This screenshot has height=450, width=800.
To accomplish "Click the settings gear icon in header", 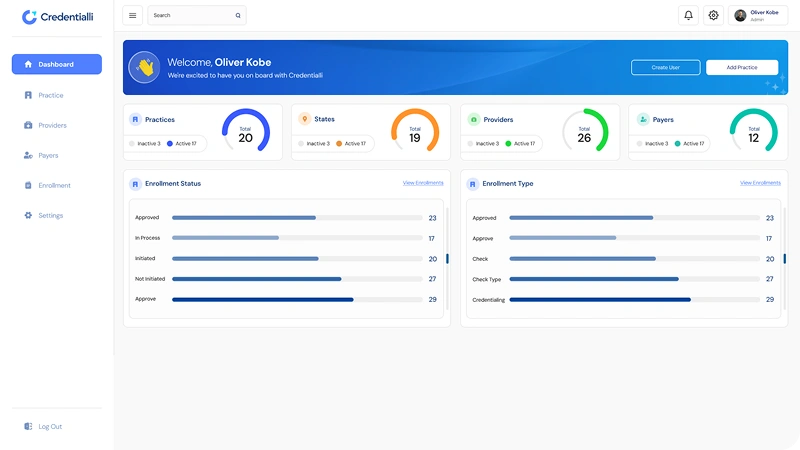I will pyautogui.click(x=713, y=15).
